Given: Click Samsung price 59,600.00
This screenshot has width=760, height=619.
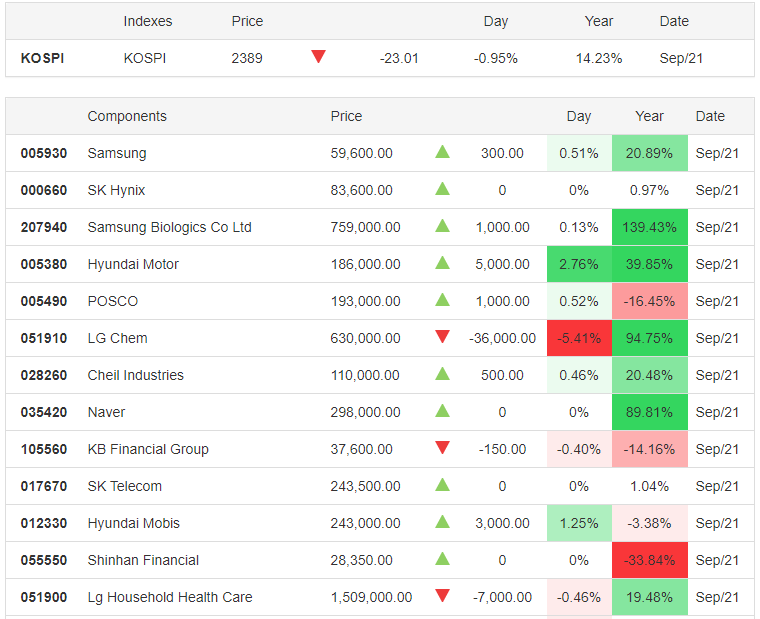Looking at the screenshot, I should (362, 153).
